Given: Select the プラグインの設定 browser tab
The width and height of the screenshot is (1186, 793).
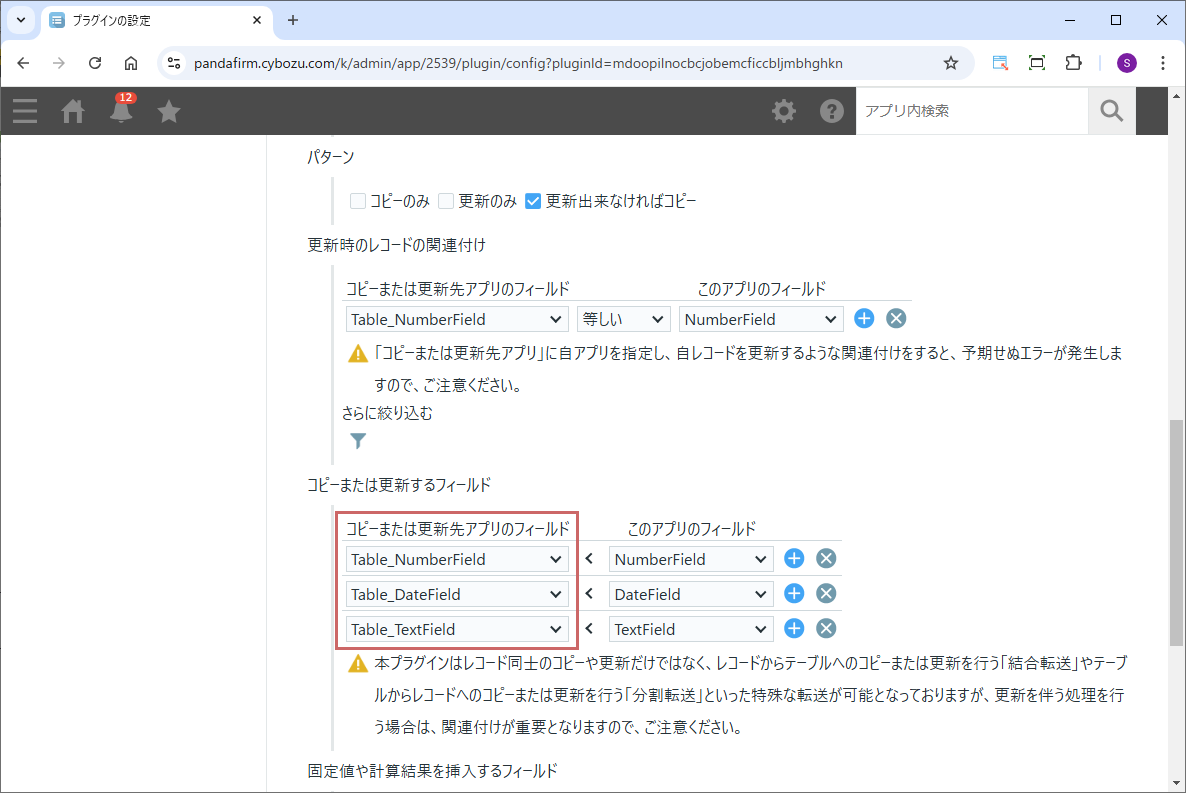Looking at the screenshot, I should 155,20.
